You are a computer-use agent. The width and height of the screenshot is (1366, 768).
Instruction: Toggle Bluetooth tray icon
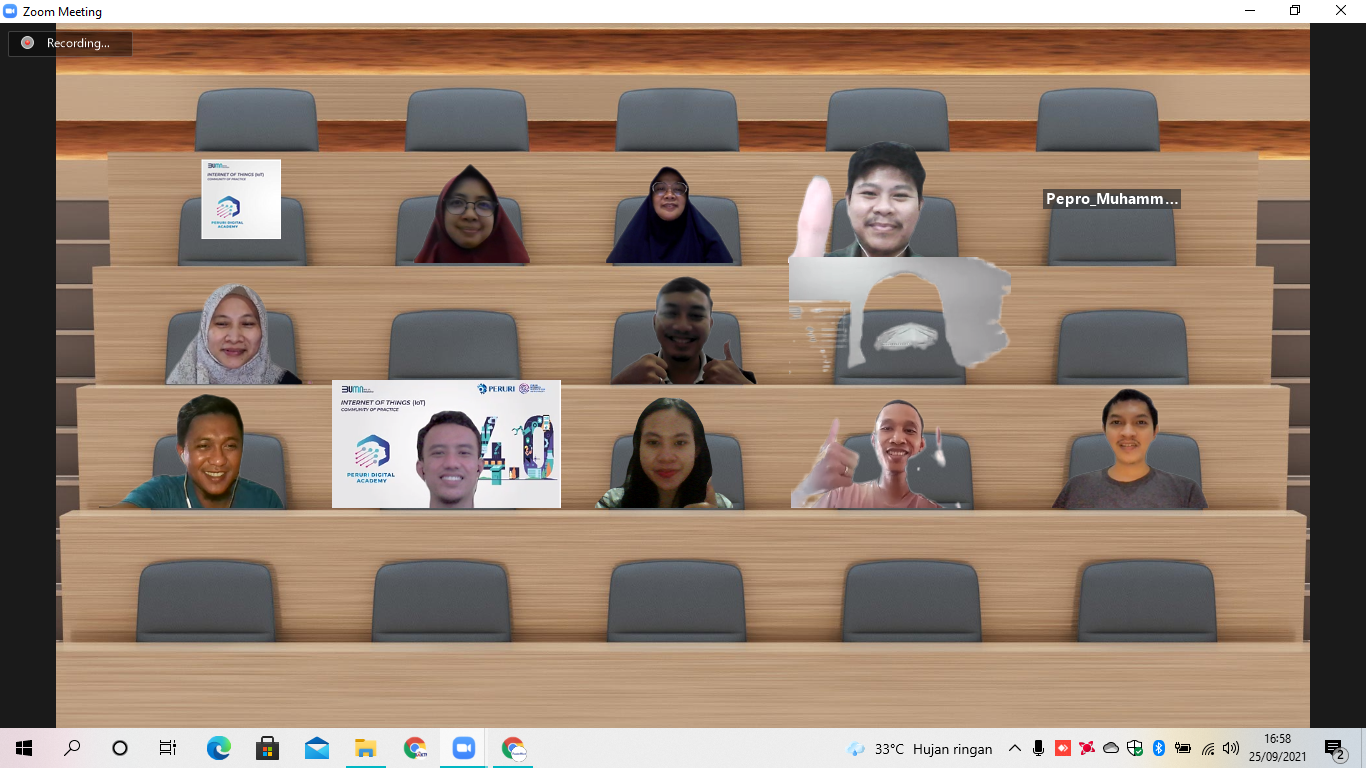coord(1159,748)
